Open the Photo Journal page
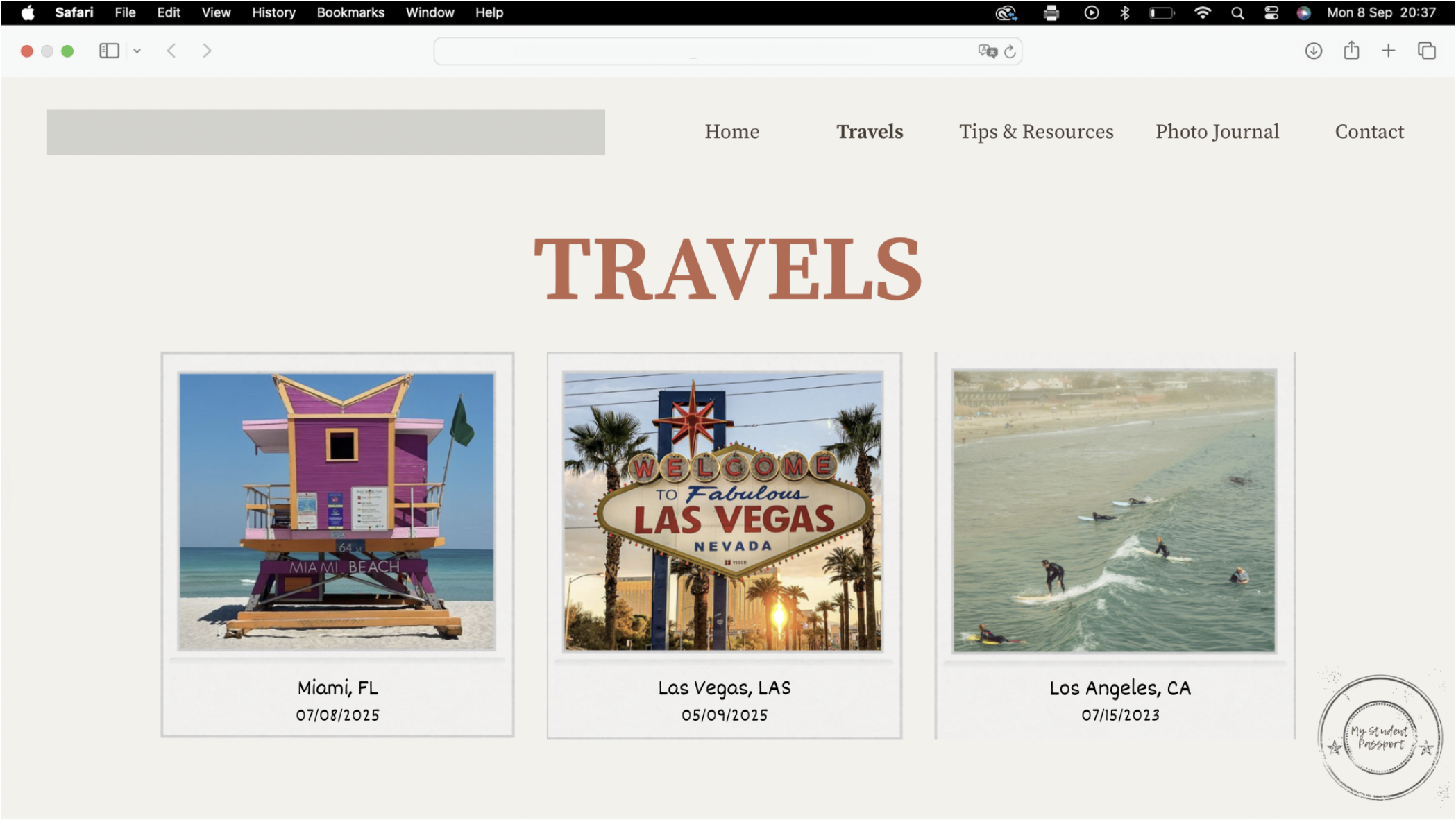 tap(1217, 132)
